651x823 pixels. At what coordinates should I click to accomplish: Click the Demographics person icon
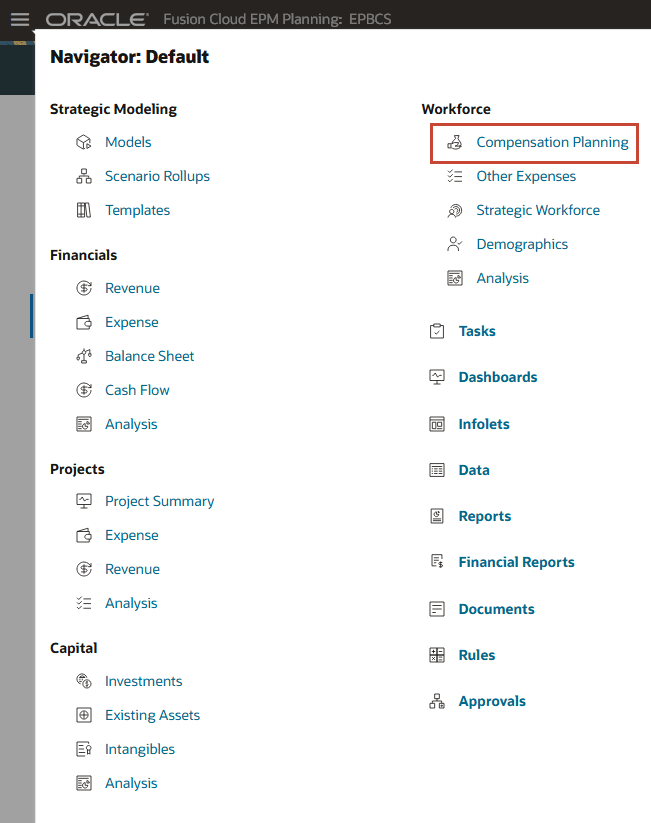click(455, 244)
